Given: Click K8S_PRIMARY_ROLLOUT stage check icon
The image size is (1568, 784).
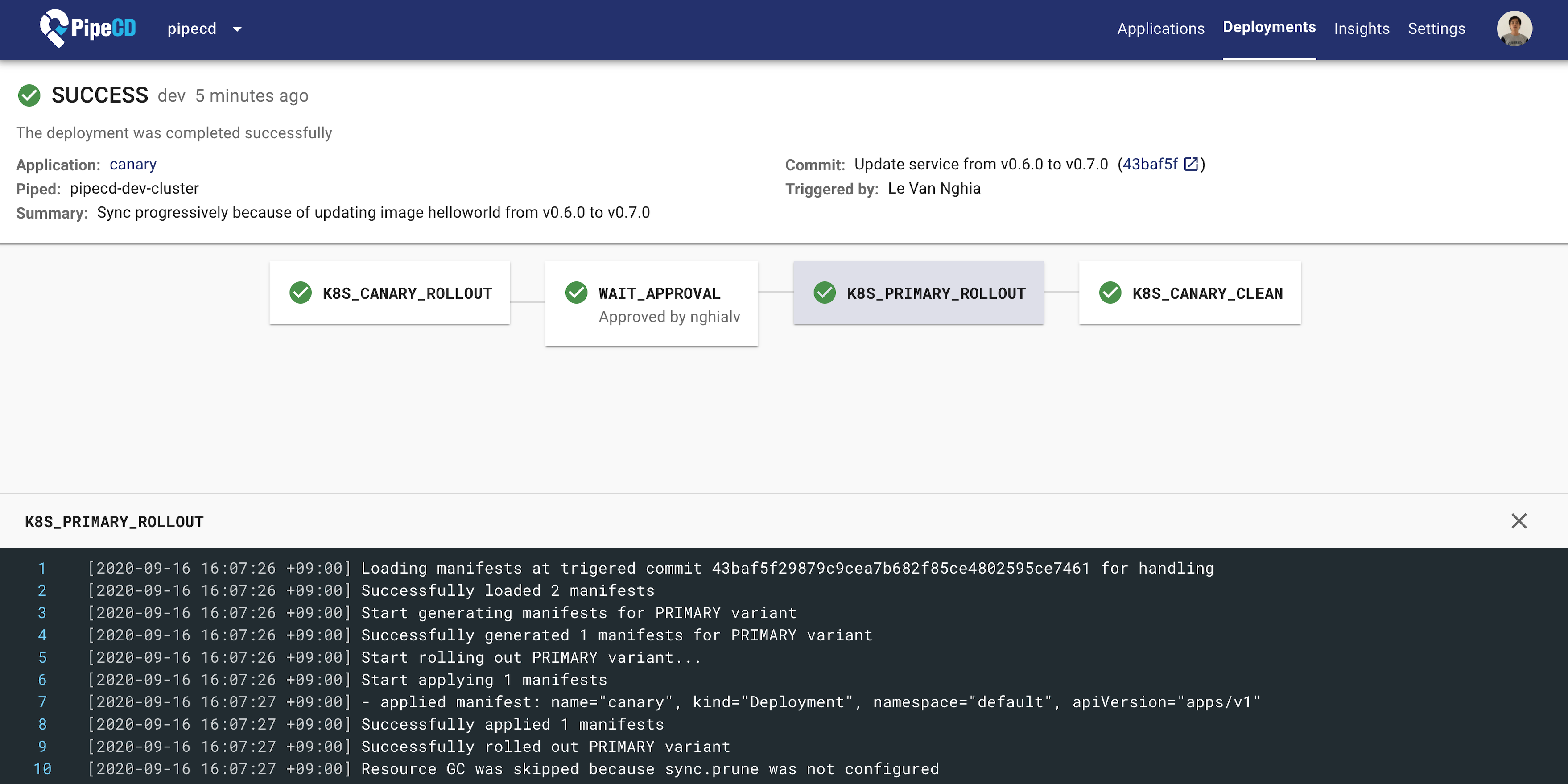Looking at the screenshot, I should (825, 293).
